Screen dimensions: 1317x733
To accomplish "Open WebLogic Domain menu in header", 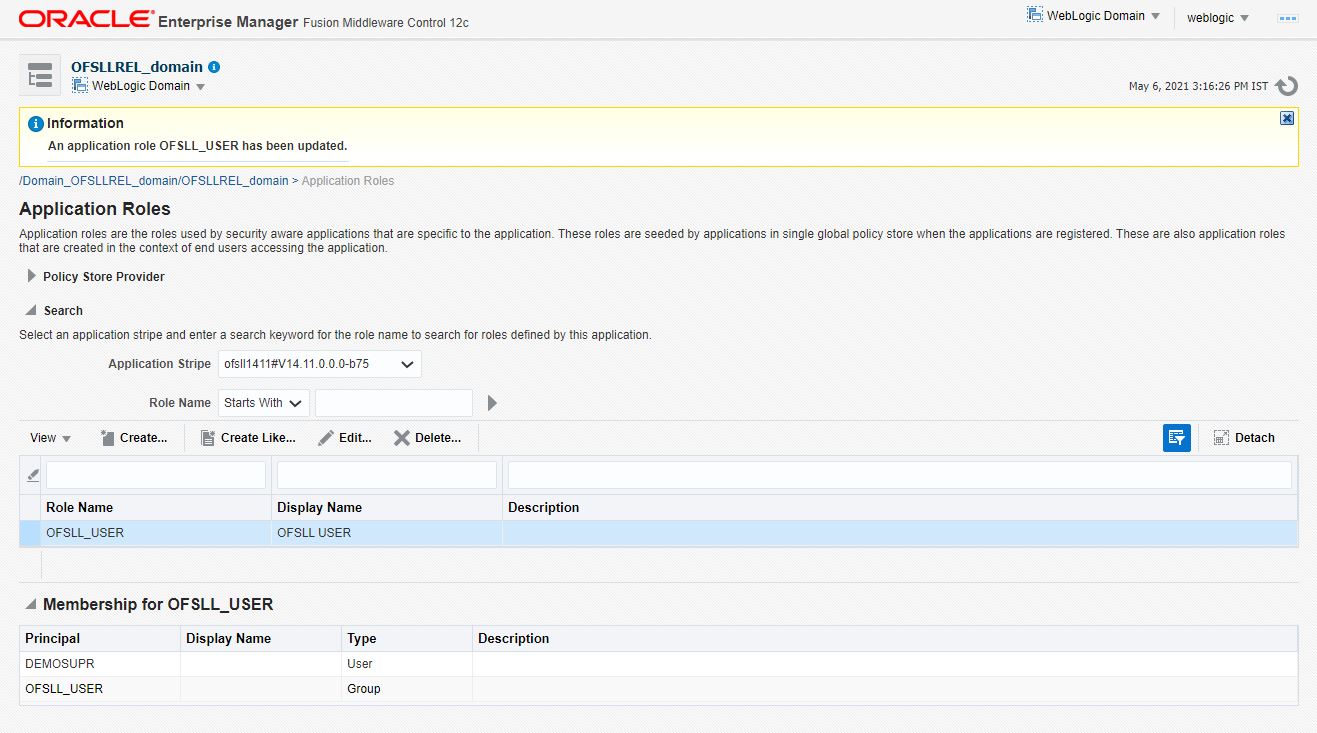I will [x=1093, y=16].
